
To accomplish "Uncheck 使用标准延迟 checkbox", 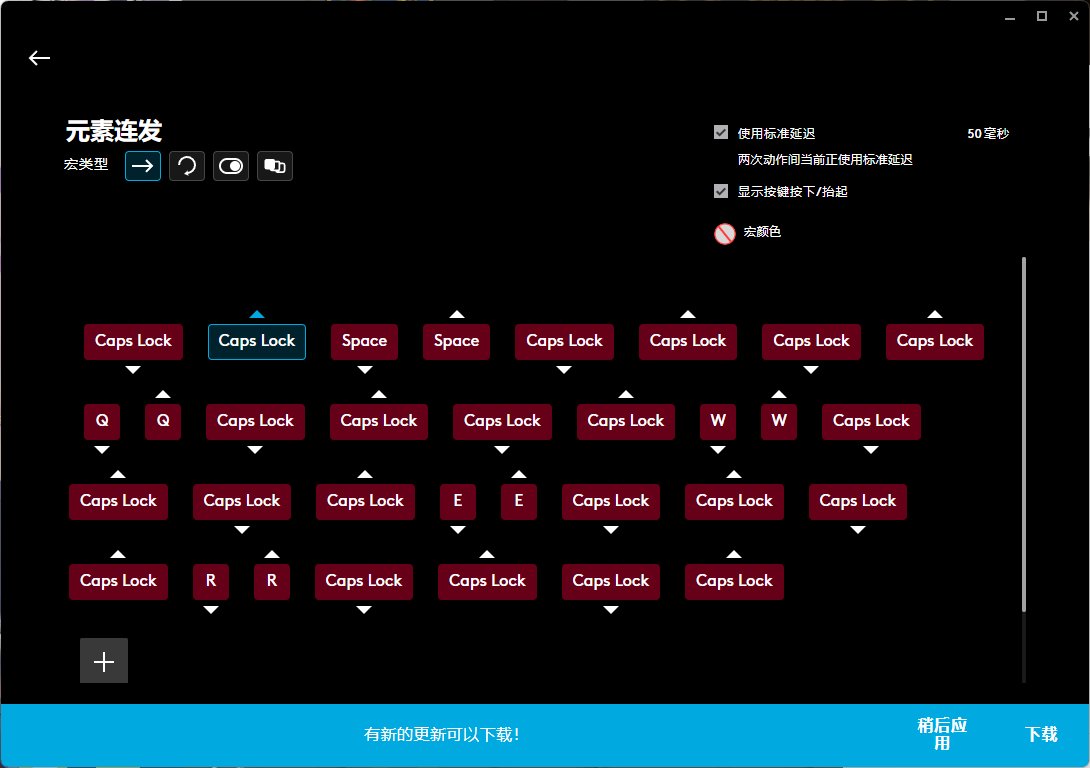I will pyautogui.click(x=721, y=132).
